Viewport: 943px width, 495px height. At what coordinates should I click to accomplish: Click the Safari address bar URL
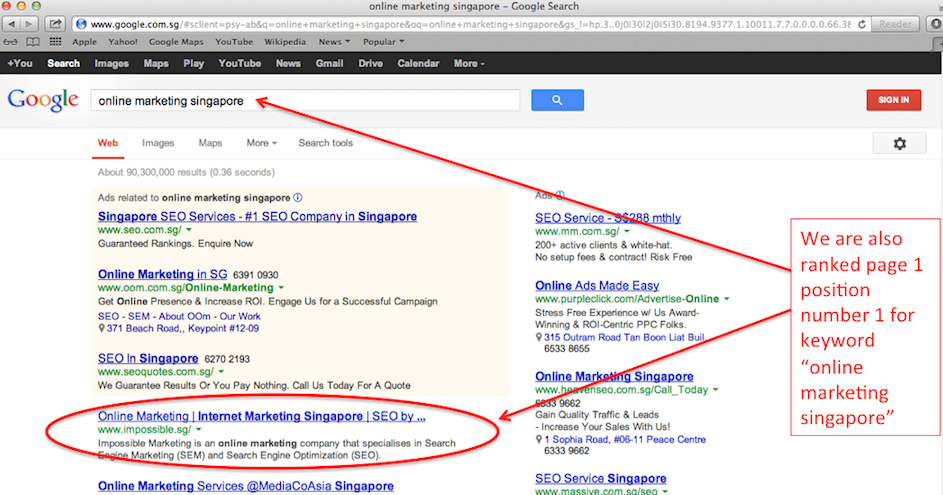tap(470, 25)
